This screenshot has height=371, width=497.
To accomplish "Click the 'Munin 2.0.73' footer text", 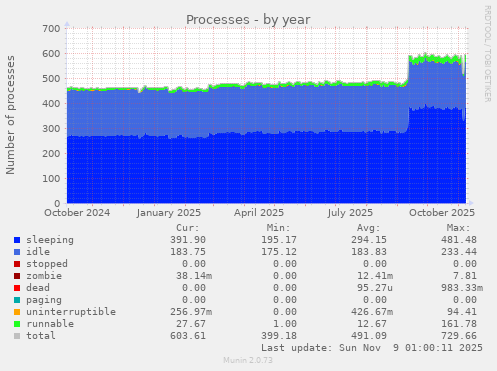I will (x=248, y=360).
